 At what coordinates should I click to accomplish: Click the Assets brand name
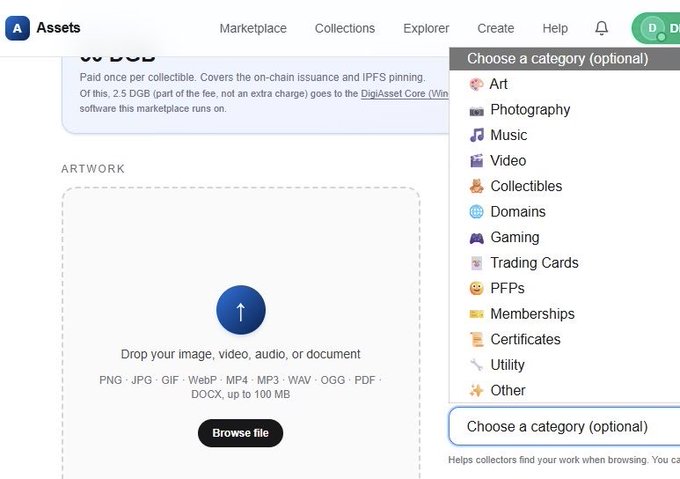click(58, 28)
